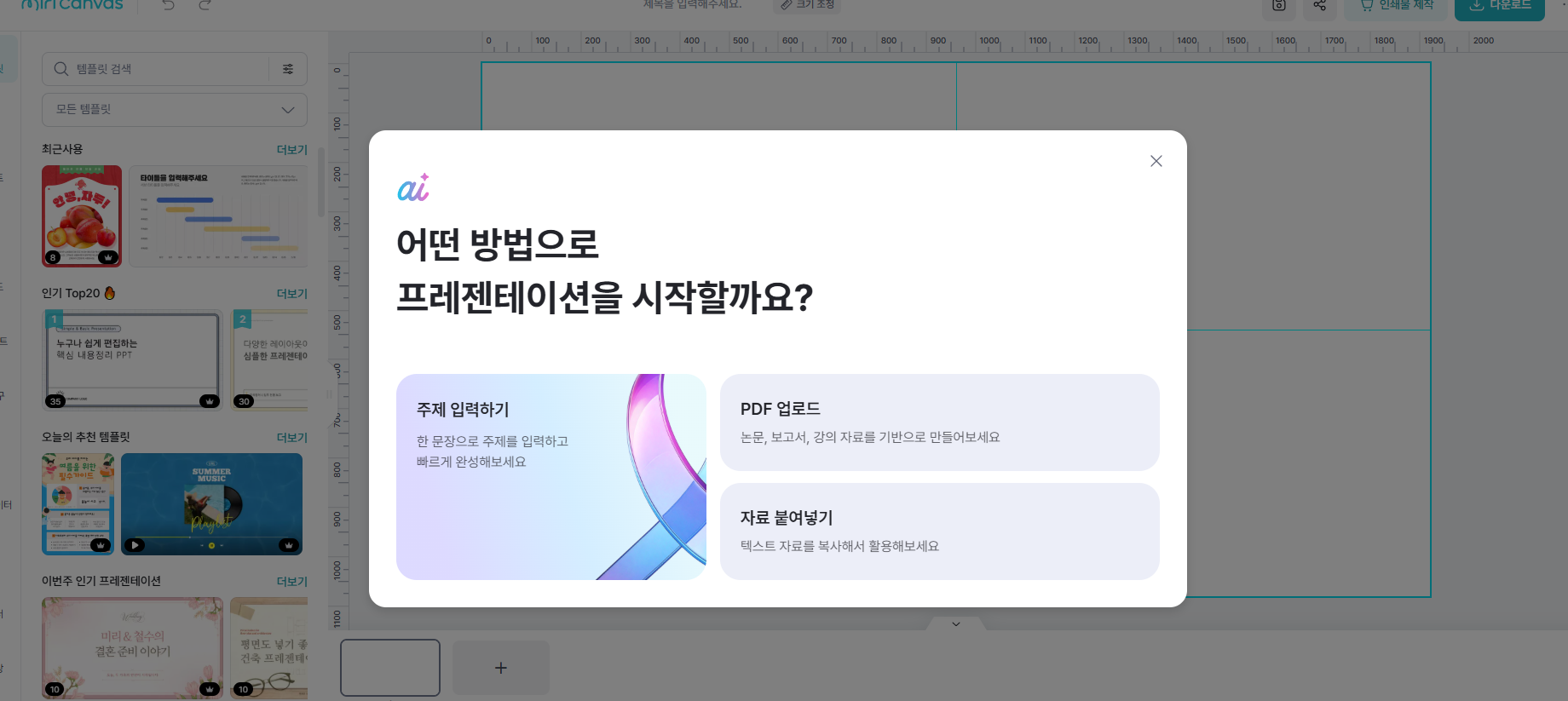
Task: Click the undo arrow icon
Action: (x=169, y=5)
